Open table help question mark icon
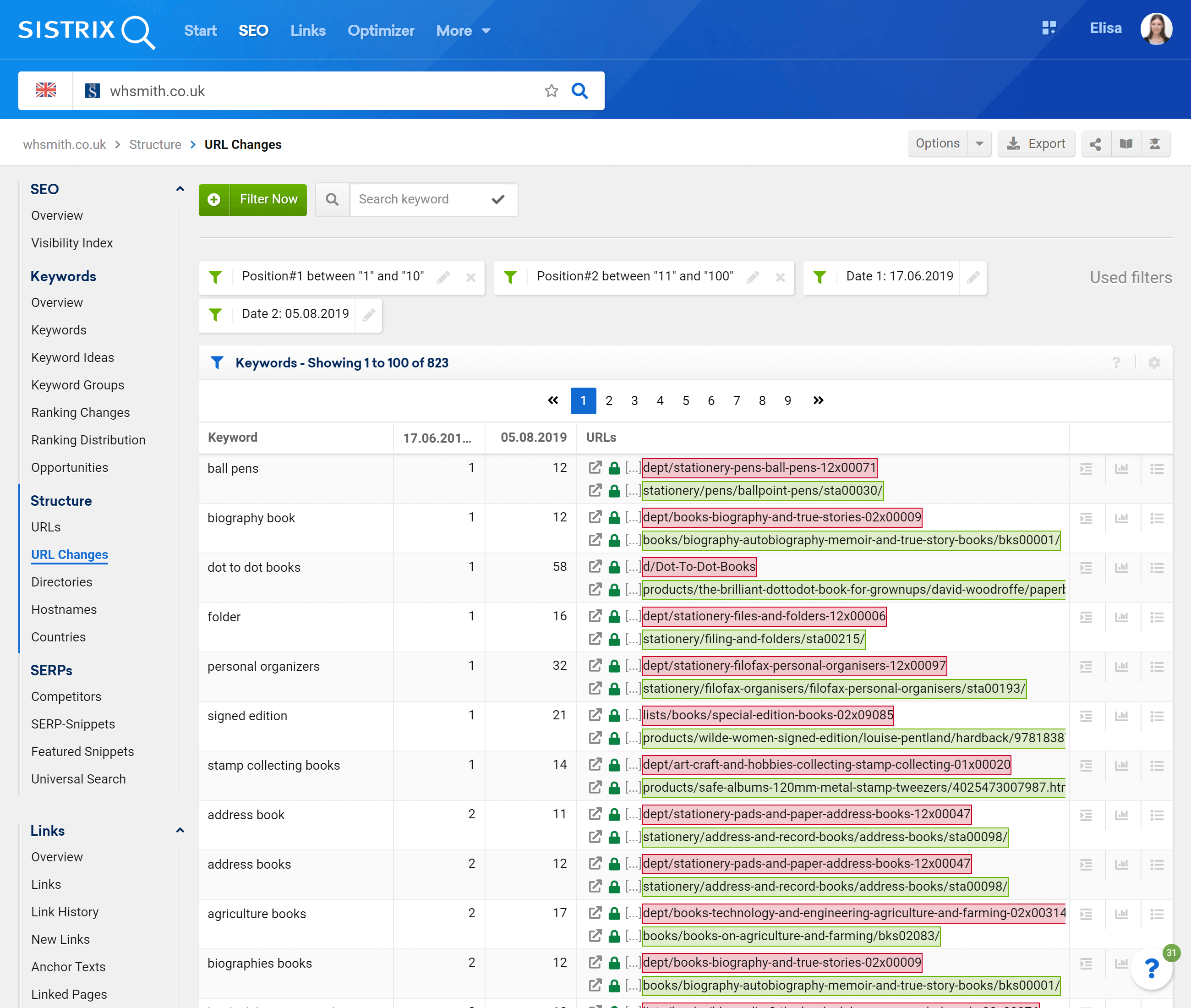Image resolution: width=1191 pixels, height=1008 pixels. coord(1116,363)
